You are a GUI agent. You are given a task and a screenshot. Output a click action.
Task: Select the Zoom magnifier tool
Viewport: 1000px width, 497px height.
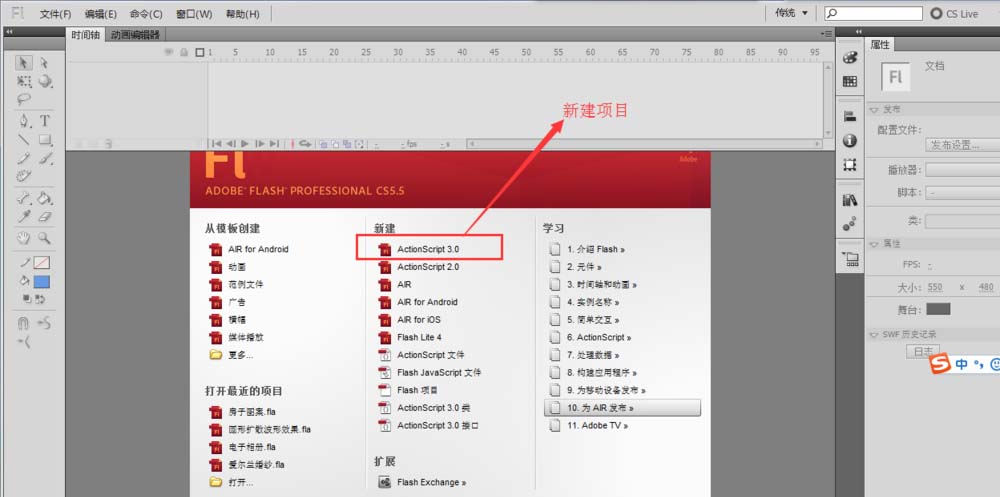45,238
